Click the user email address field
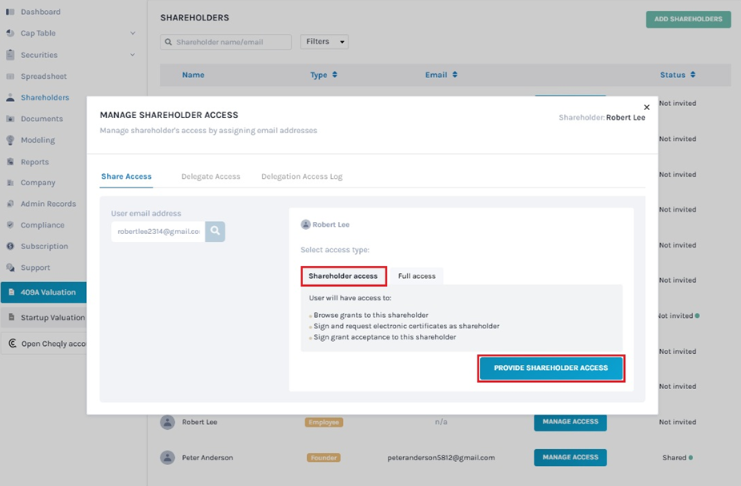This screenshot has height=486, width=741. coord(158,231)
